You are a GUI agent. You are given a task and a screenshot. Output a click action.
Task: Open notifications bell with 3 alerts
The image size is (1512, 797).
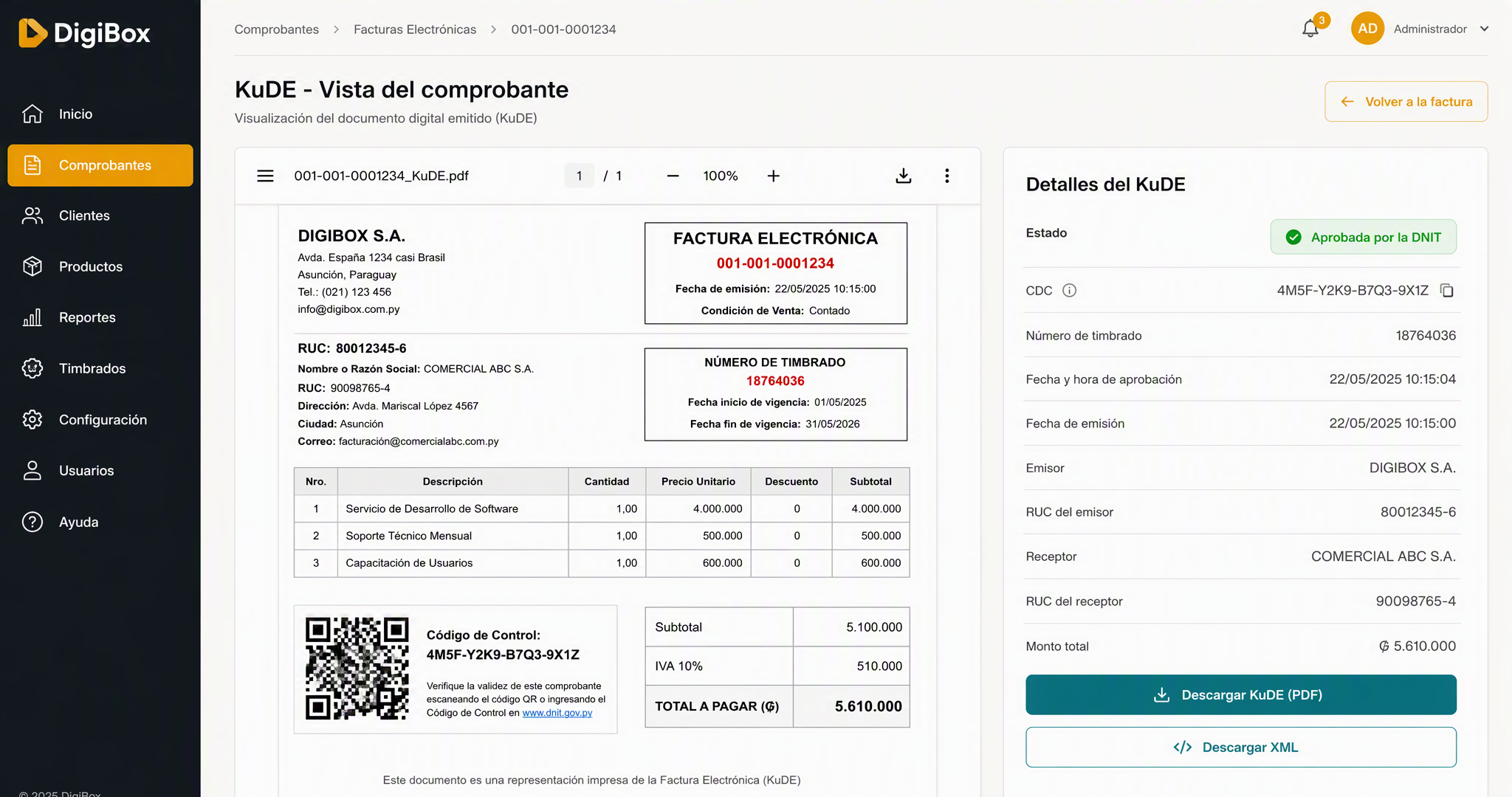tap(1312, 28)
